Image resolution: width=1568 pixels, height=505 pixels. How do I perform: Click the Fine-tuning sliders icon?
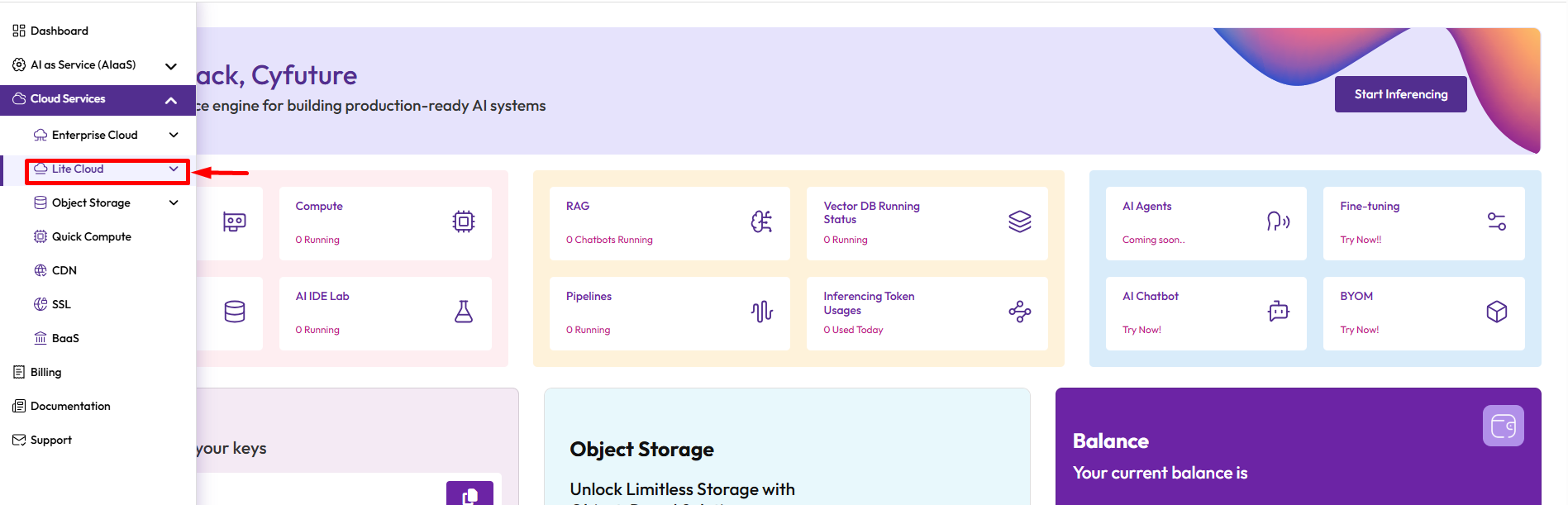[x=1496, y=222]
